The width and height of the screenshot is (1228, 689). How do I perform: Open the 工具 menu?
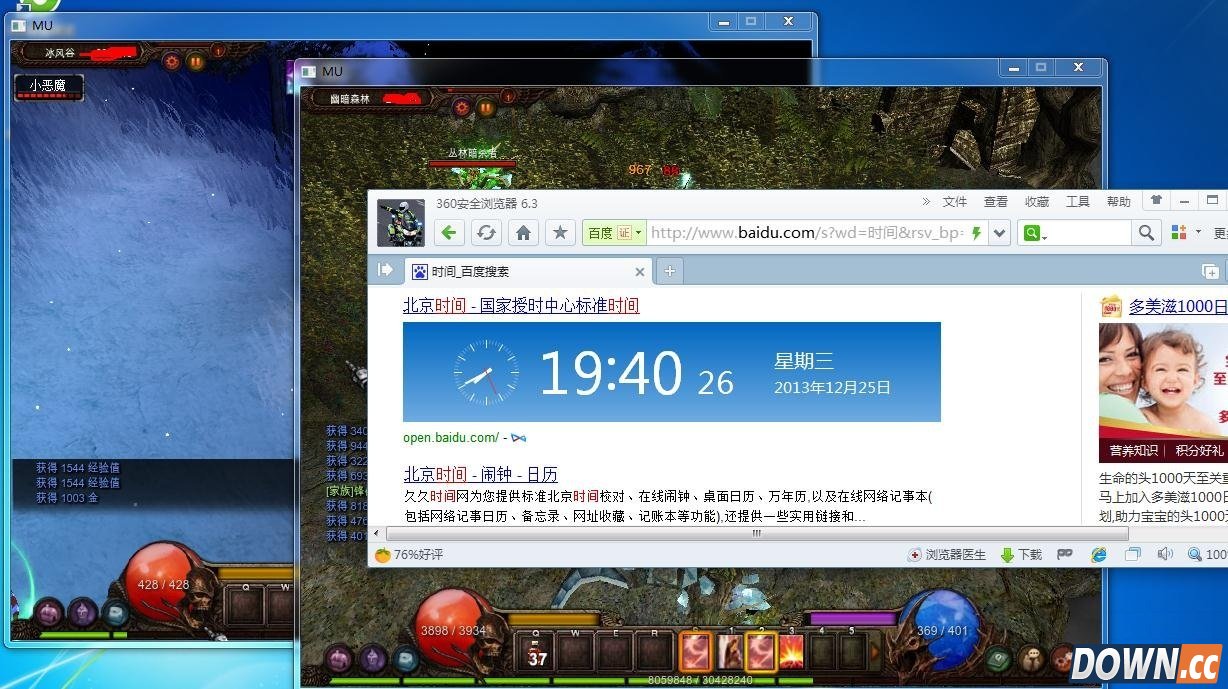pos(1078,200)
